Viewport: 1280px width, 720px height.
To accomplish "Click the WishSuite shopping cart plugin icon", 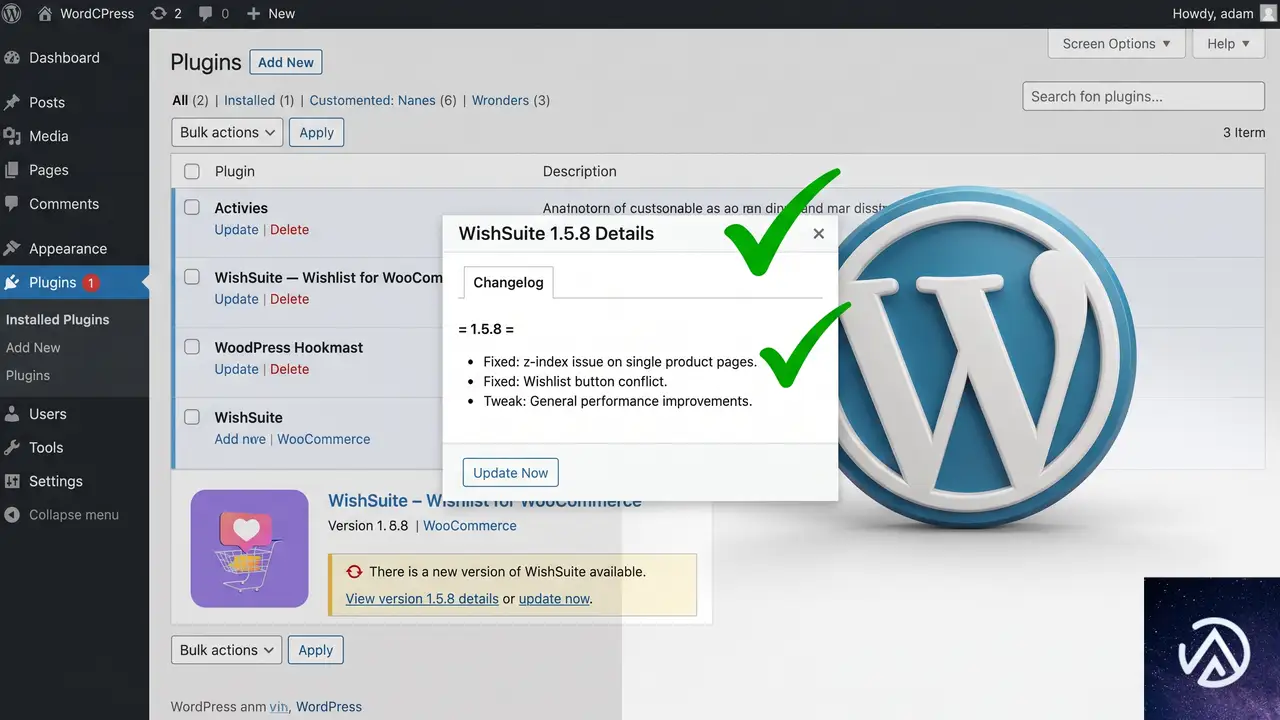I will [x=250, y=549].
